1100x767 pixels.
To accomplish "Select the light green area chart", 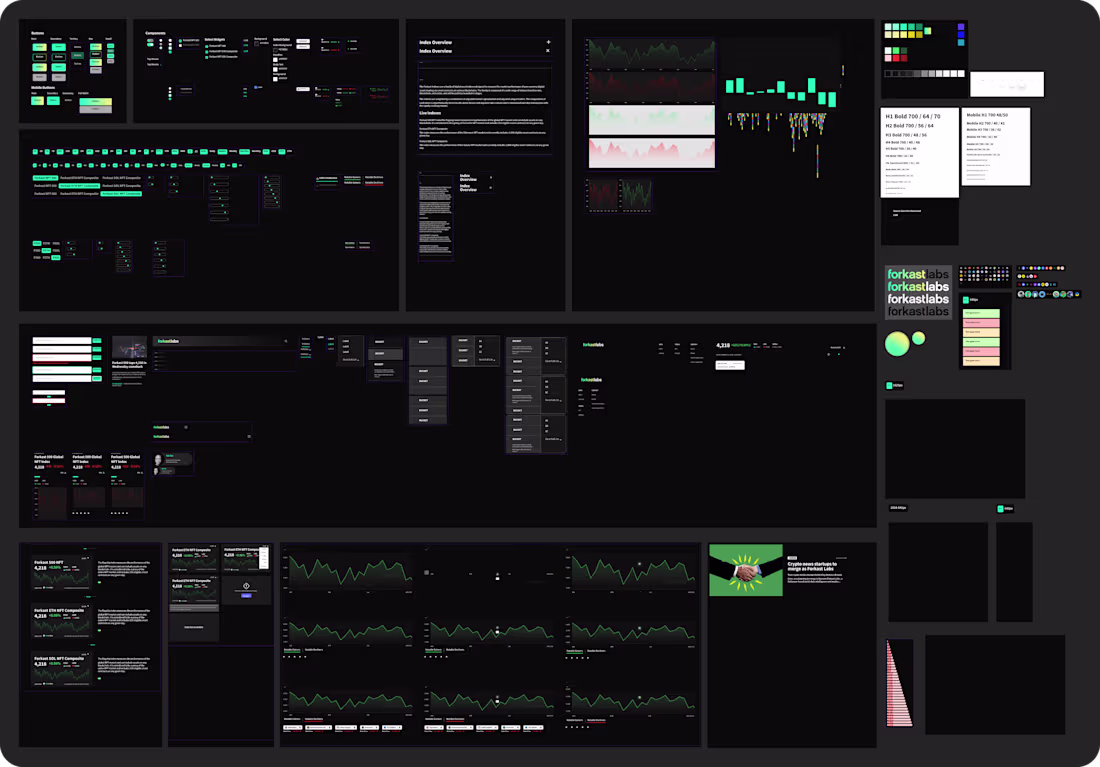I will (x=652, y=120).
